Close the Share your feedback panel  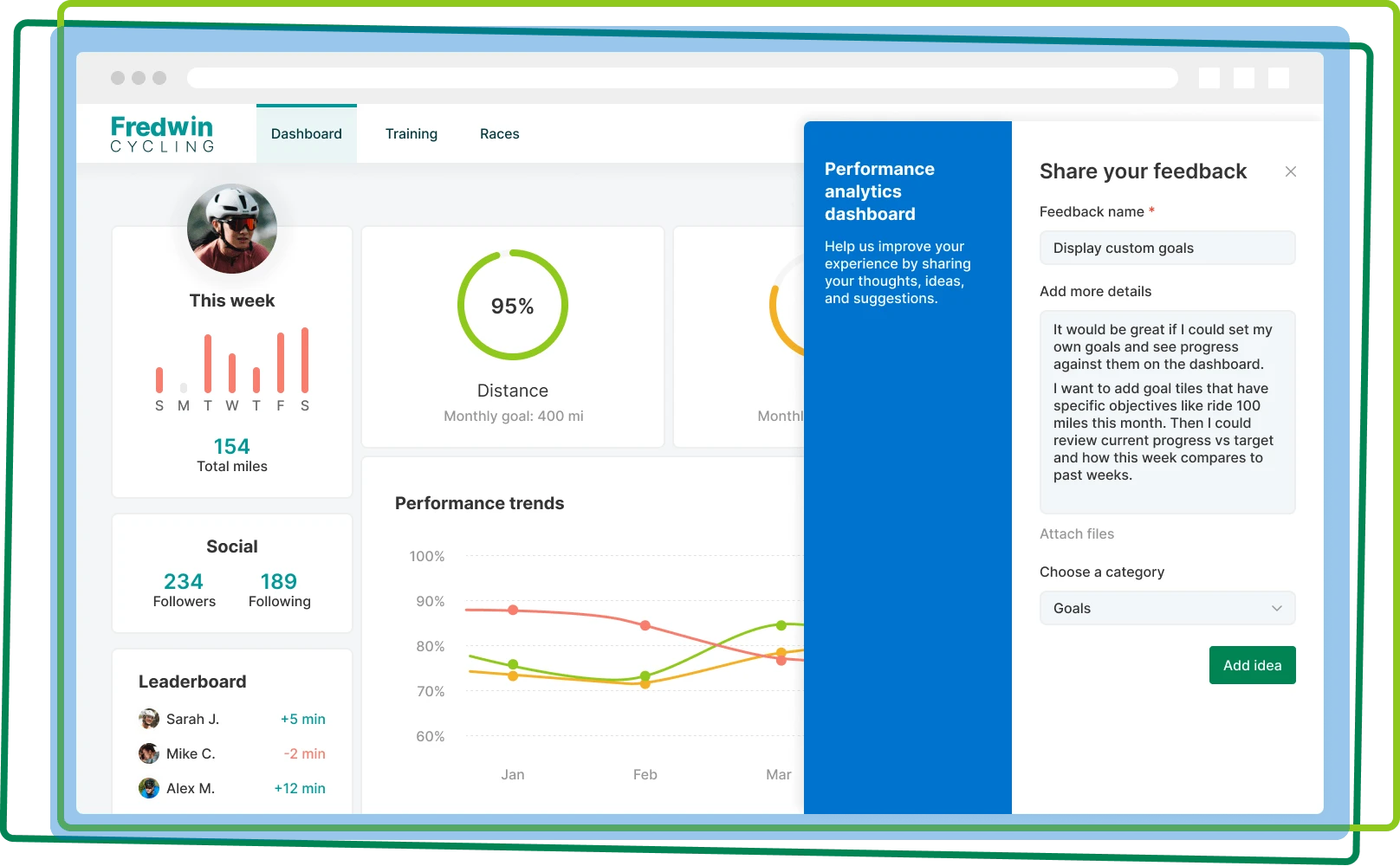[1291, 171]
